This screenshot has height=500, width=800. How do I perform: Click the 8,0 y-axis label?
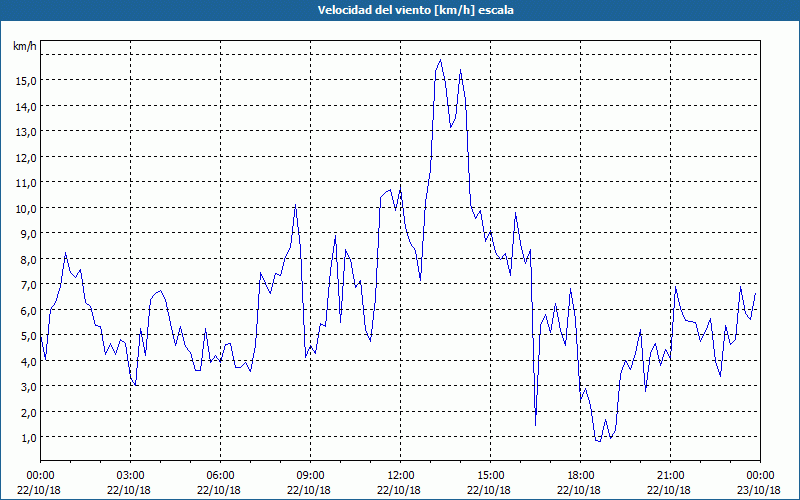click(28, 259)
